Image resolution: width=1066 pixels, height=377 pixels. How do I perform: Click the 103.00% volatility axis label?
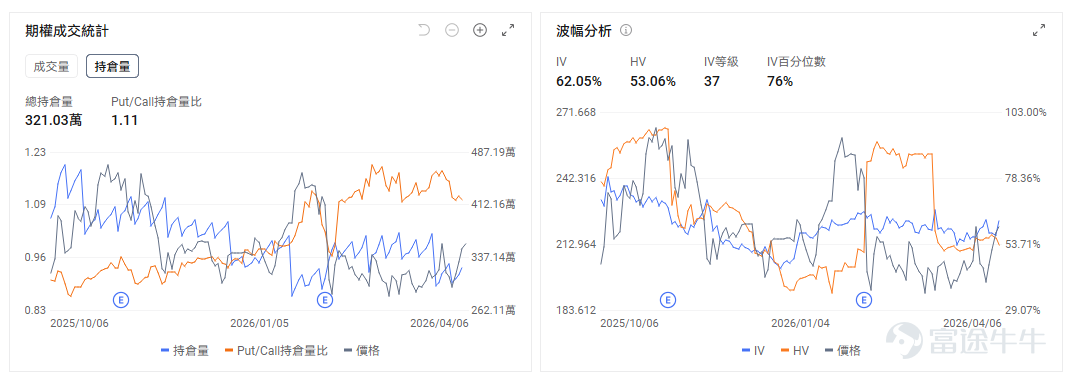coord(1025,112)
